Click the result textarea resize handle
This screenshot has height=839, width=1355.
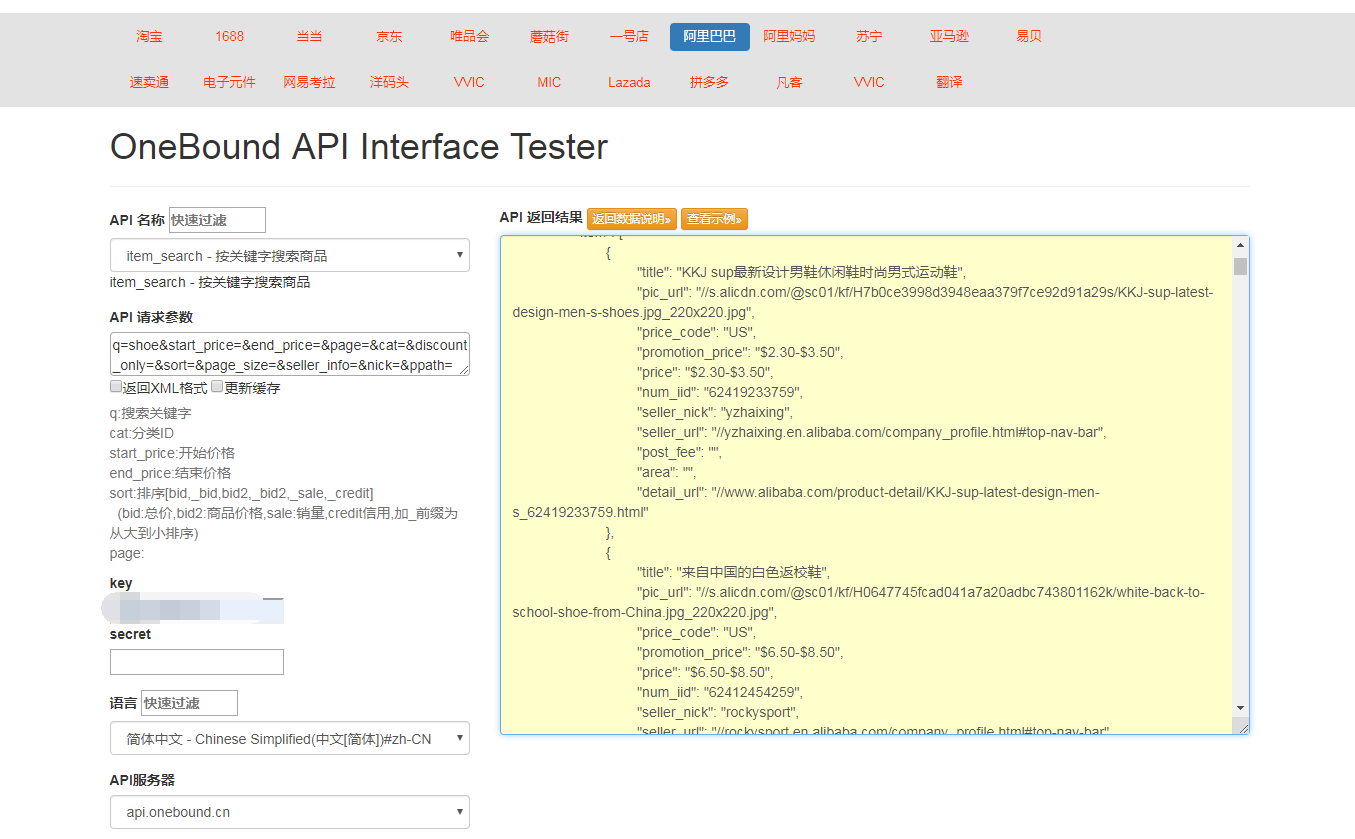pyautogui.click(x=1241, y=726)
